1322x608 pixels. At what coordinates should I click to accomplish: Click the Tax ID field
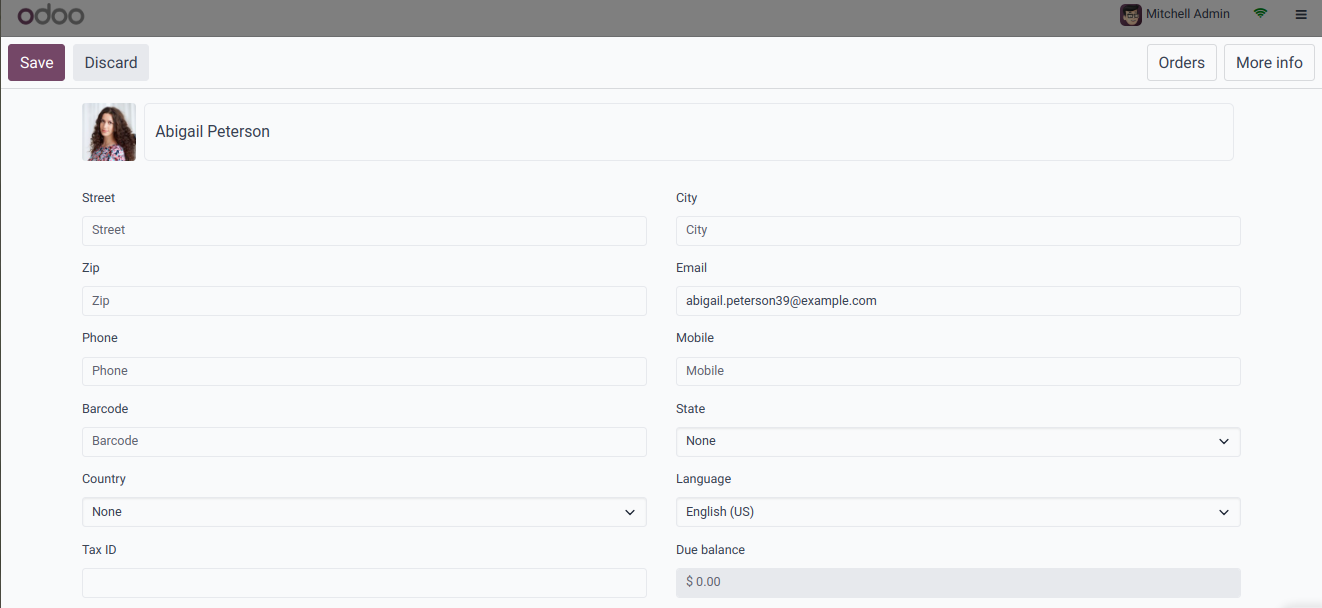click(x=364, y=583)
